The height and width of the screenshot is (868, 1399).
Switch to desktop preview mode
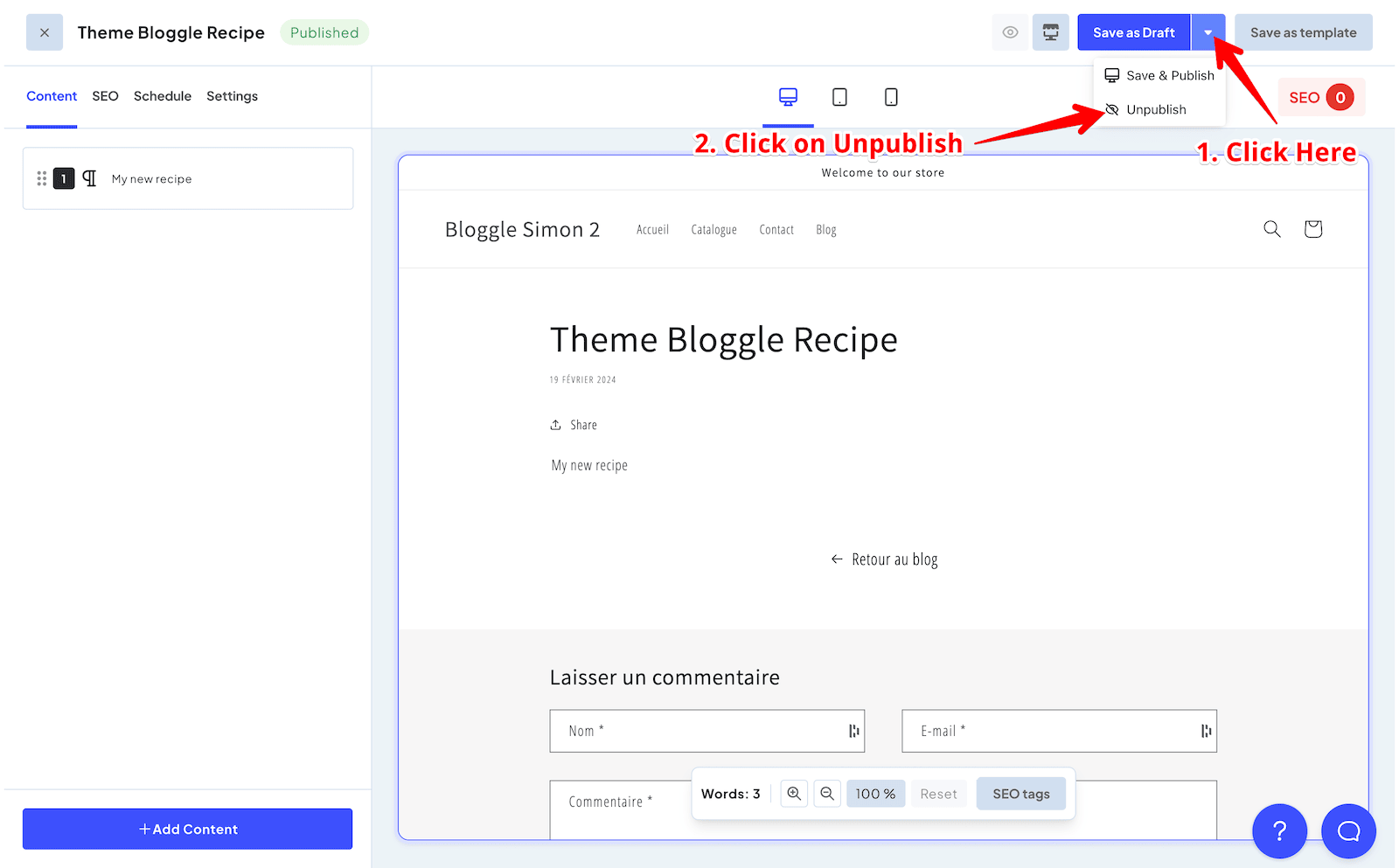tap(788, 96)
